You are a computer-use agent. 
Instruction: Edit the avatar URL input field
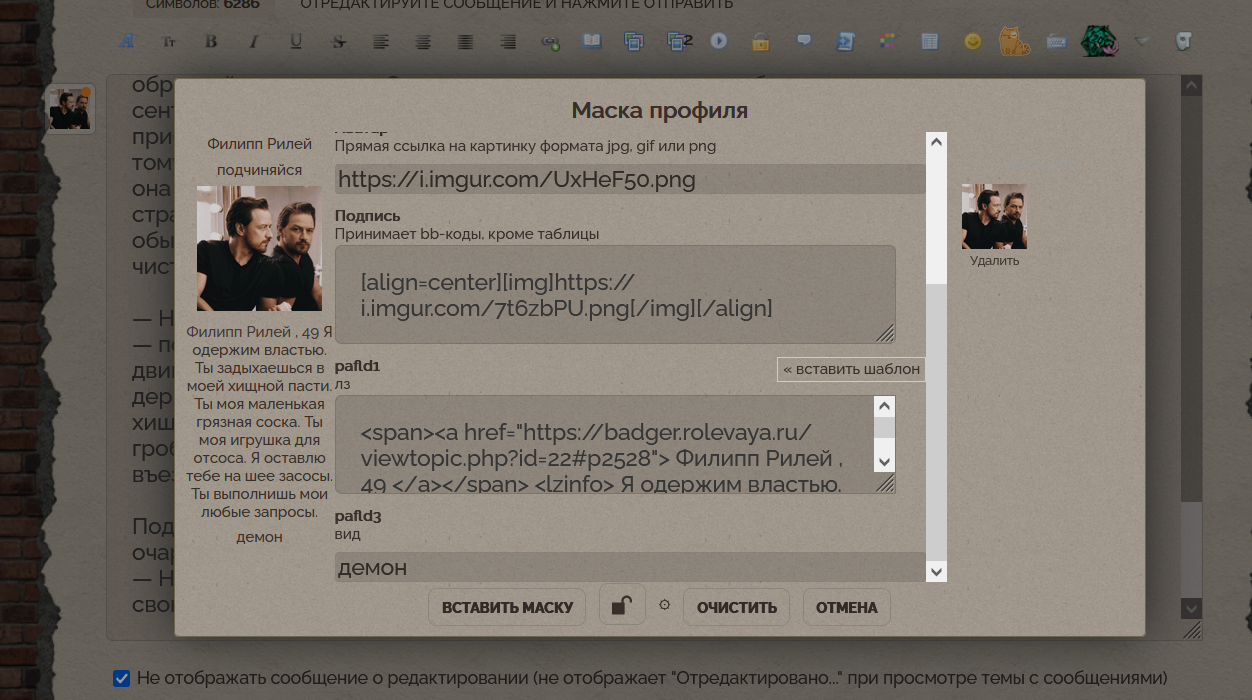coord(630,179)
